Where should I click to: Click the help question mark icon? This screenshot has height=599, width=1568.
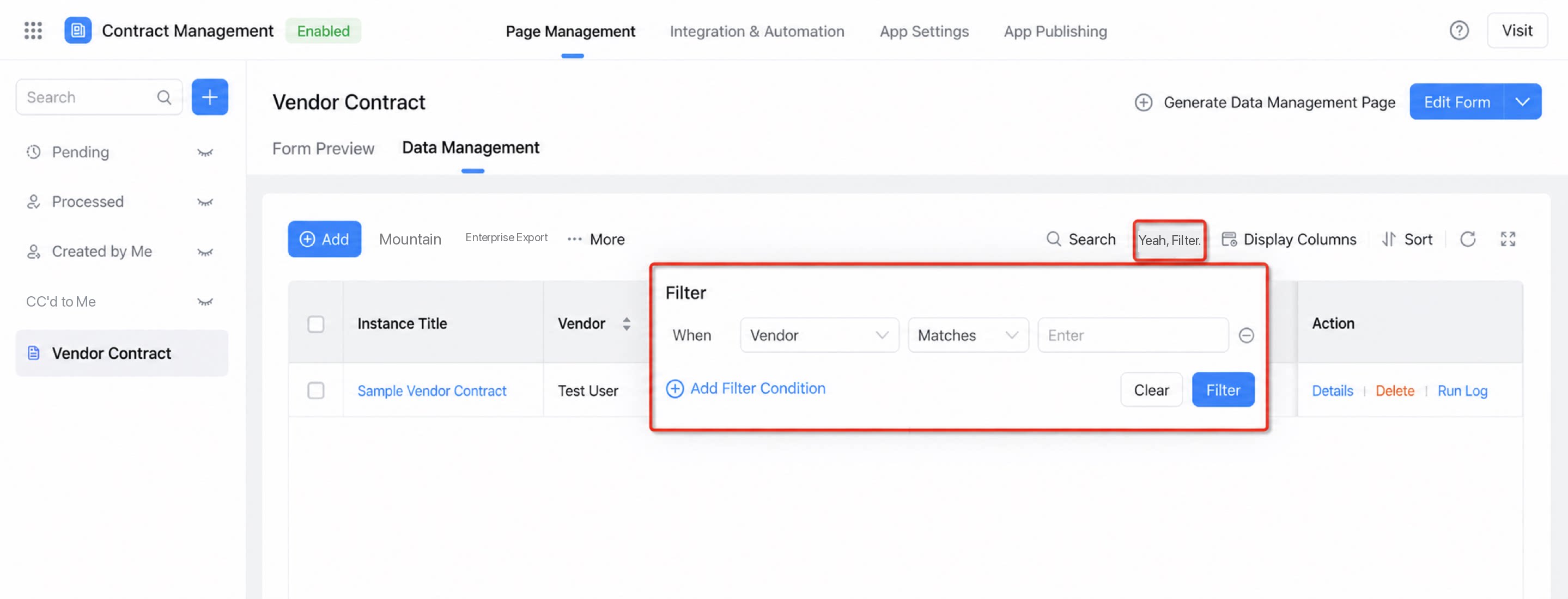pyautogui.click(x=1458, y=30)
